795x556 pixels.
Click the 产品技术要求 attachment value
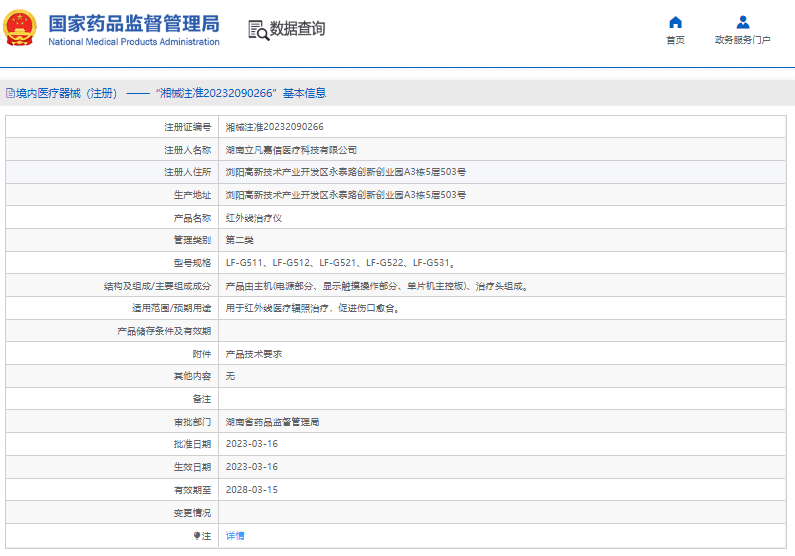click(254, 354)
